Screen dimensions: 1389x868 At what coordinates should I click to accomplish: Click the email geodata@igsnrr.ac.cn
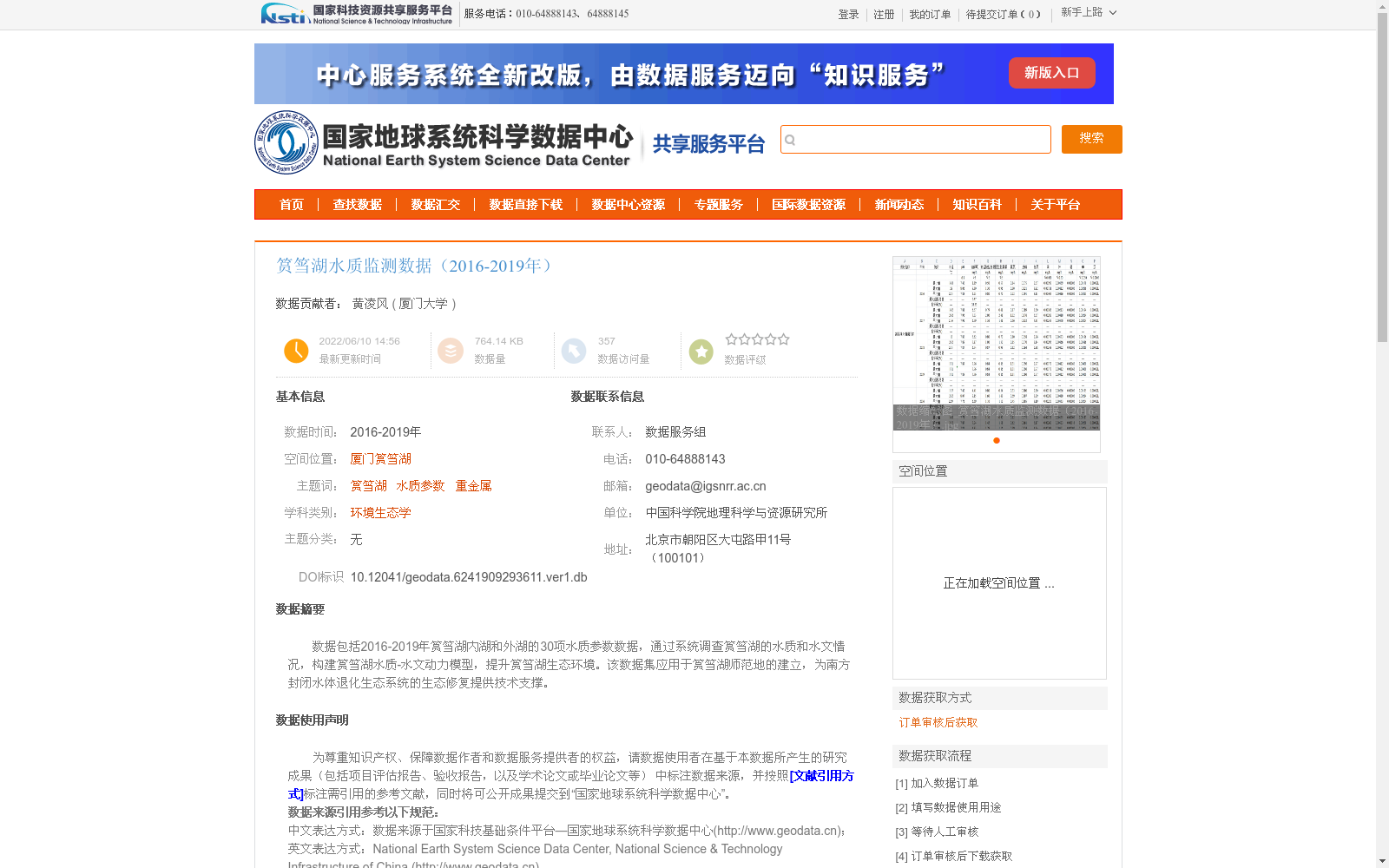click(706, 486)
